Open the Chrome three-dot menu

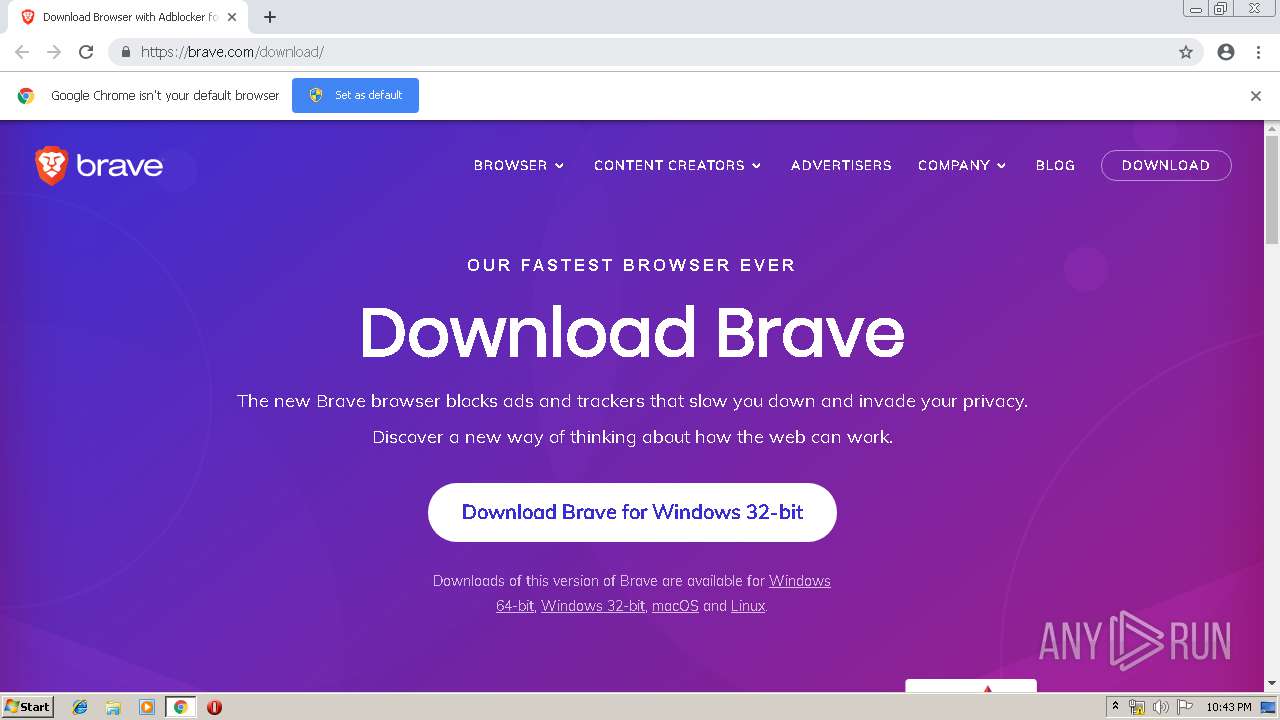[x=1258, y=52]
